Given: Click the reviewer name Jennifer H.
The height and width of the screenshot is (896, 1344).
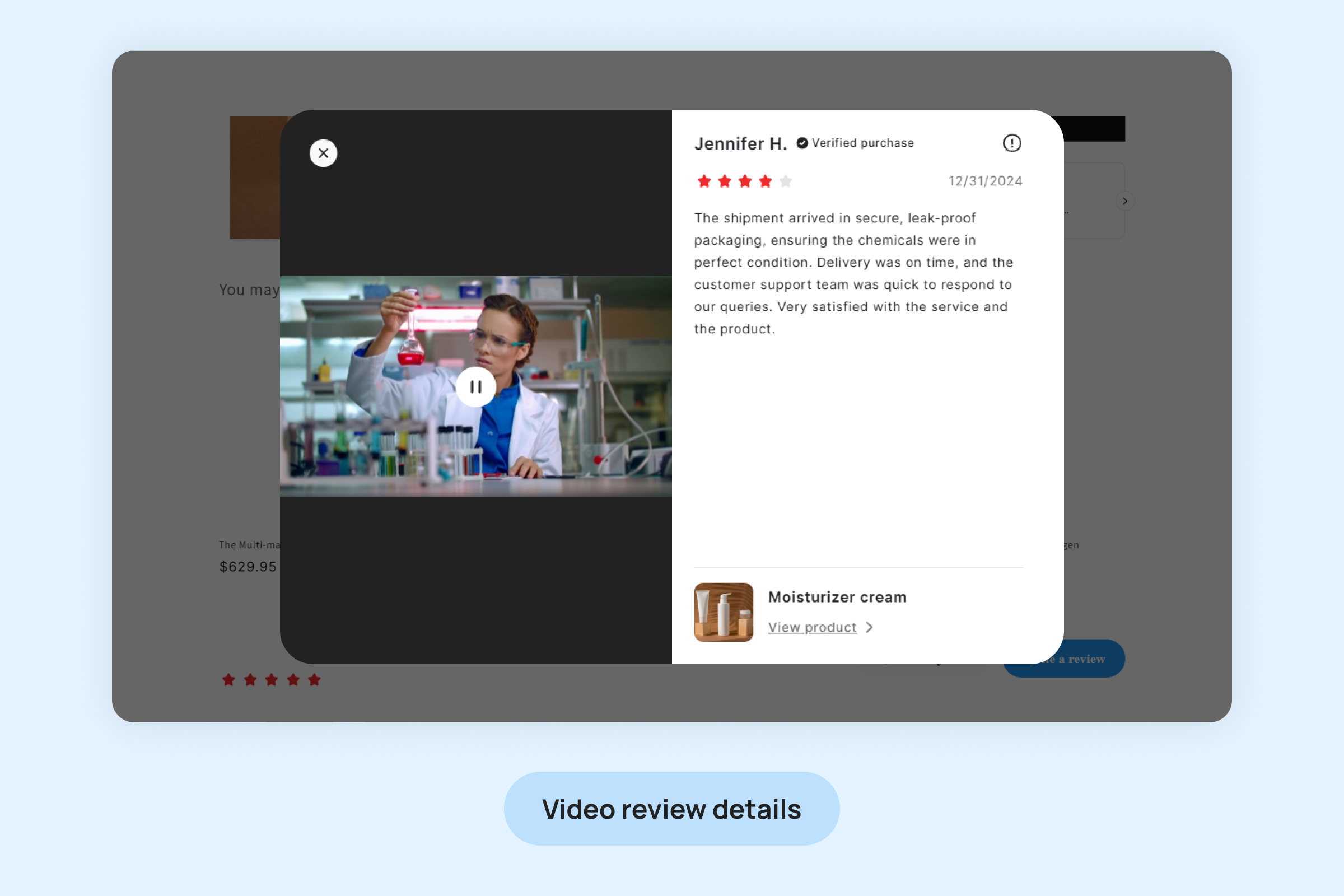Looking at the screenshot, I should (740, 143).
